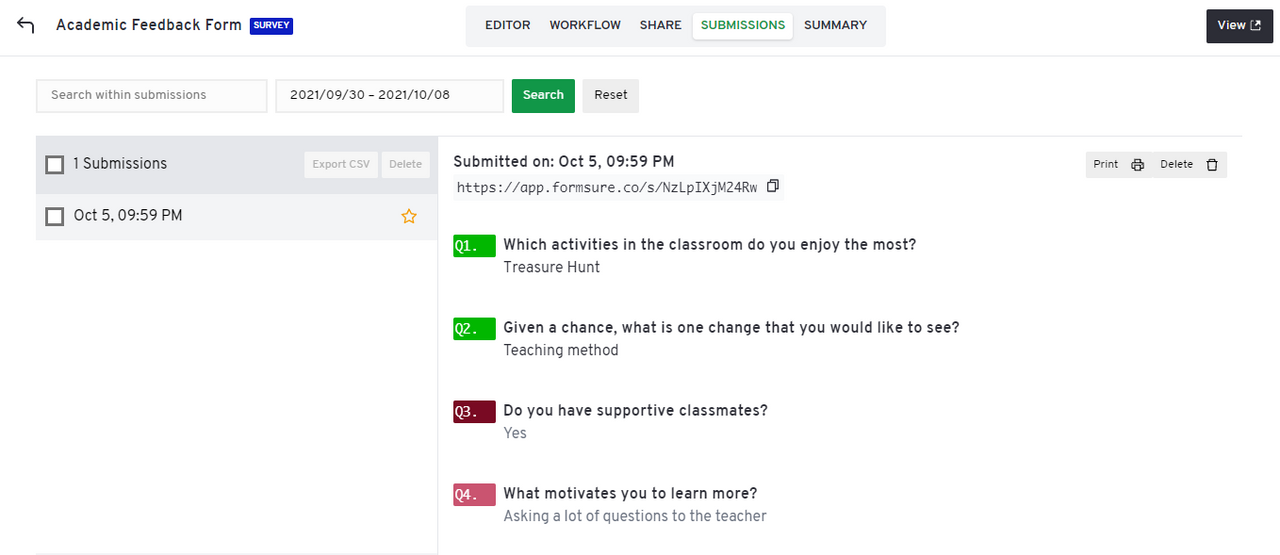
Task: Click Delete in submissions list header
Action: tap(405, 165)
